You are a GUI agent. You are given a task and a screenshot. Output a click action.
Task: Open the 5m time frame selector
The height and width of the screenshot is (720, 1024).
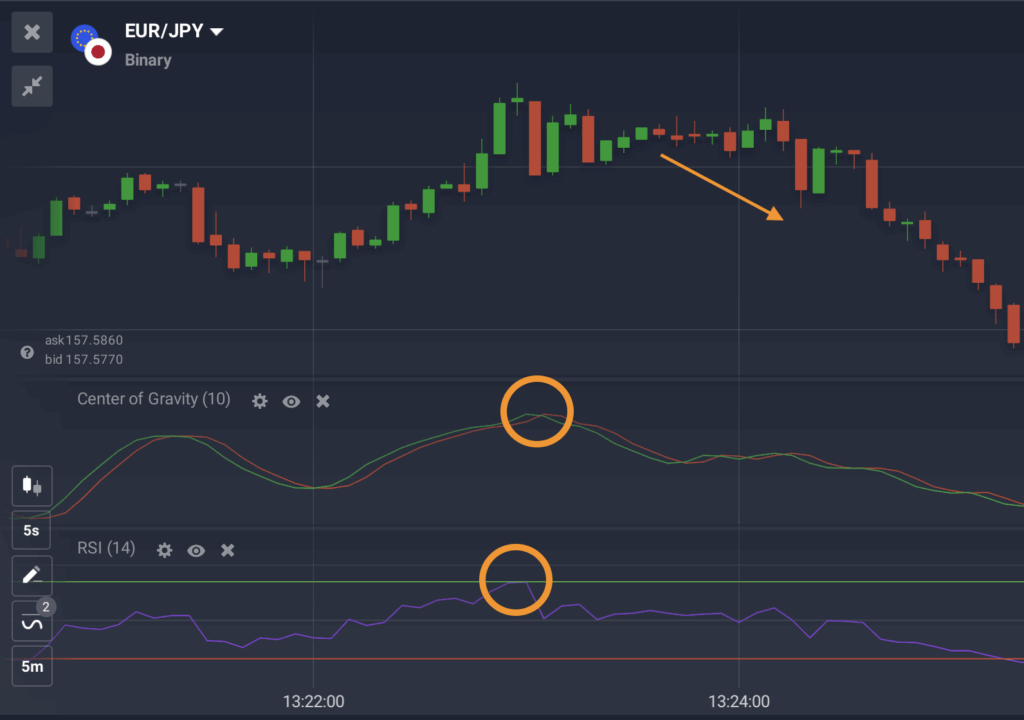32,666
